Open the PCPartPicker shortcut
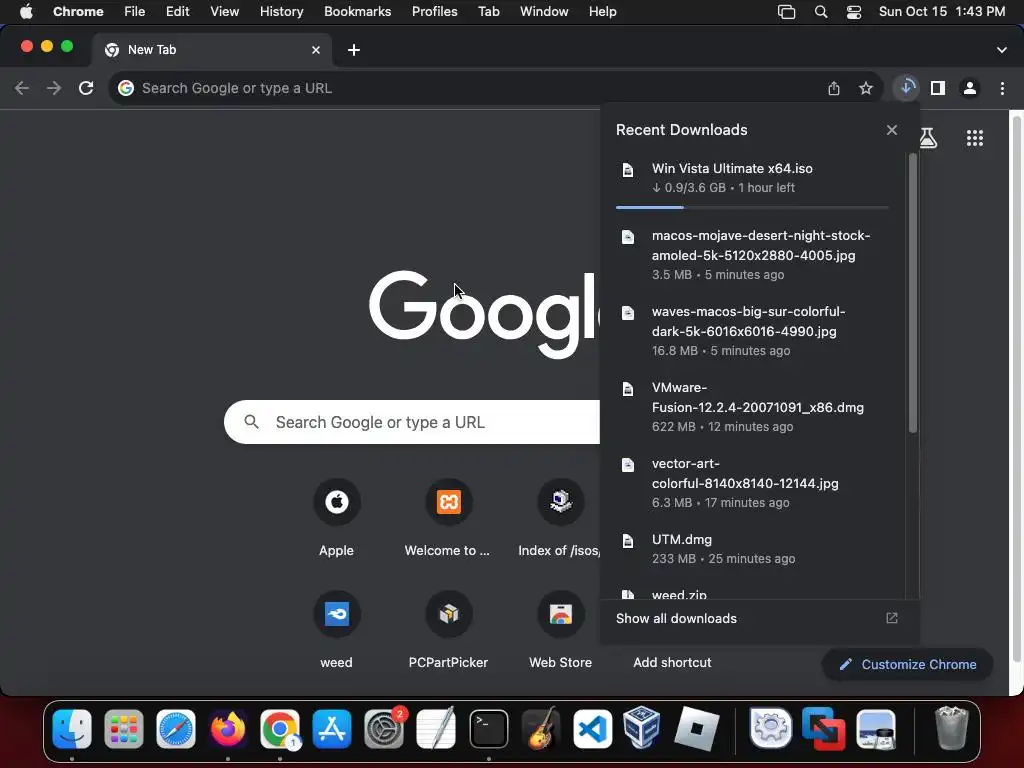The image size is (1024, 768). pyautogui.click(x=448, y=630)
